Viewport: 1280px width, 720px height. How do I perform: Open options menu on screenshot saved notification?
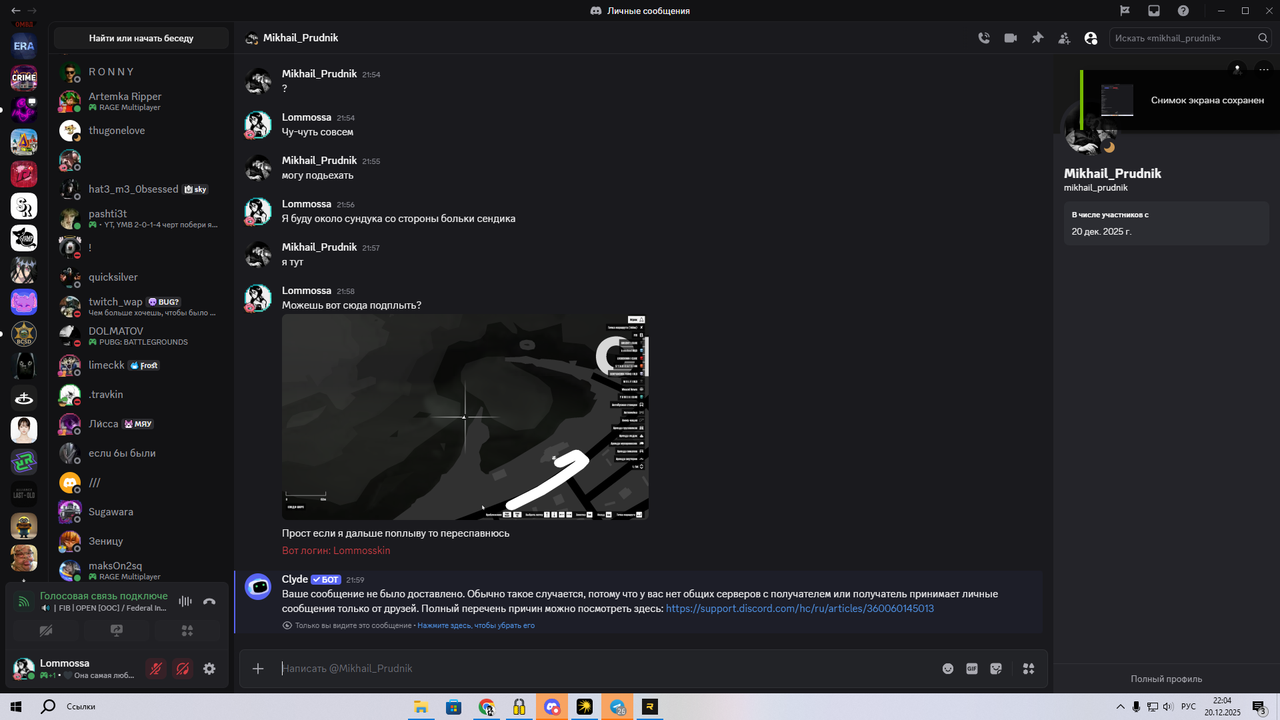click(1264, 69)
